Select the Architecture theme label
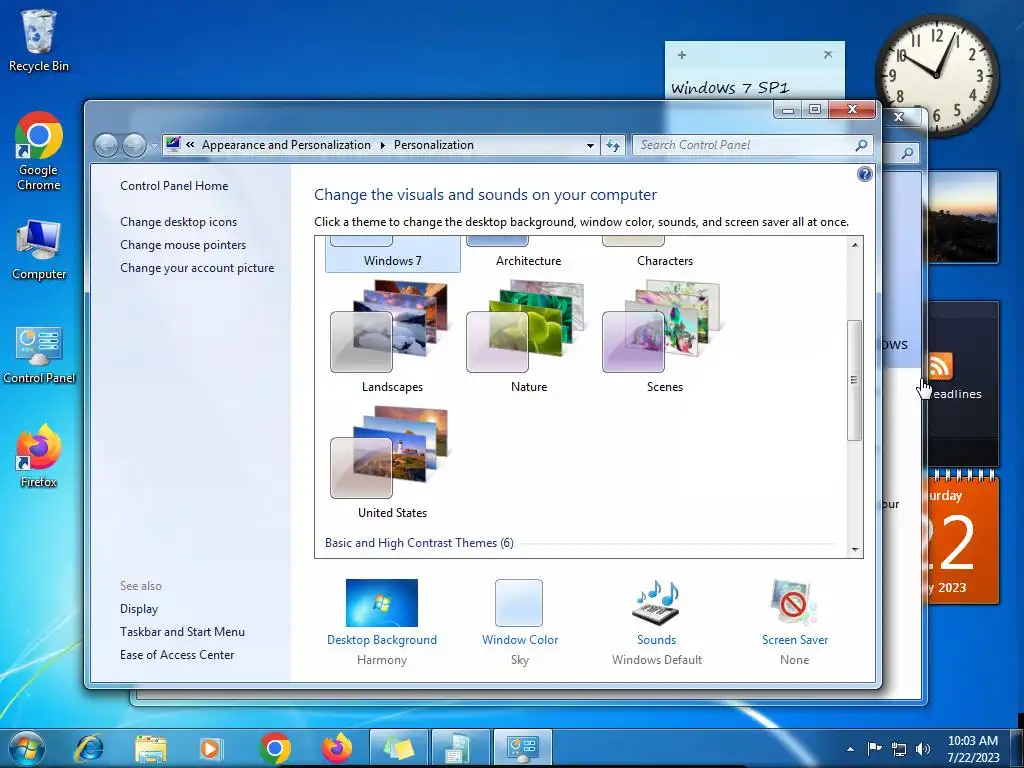Screen dimensions: 1024x768 point(528,261)
